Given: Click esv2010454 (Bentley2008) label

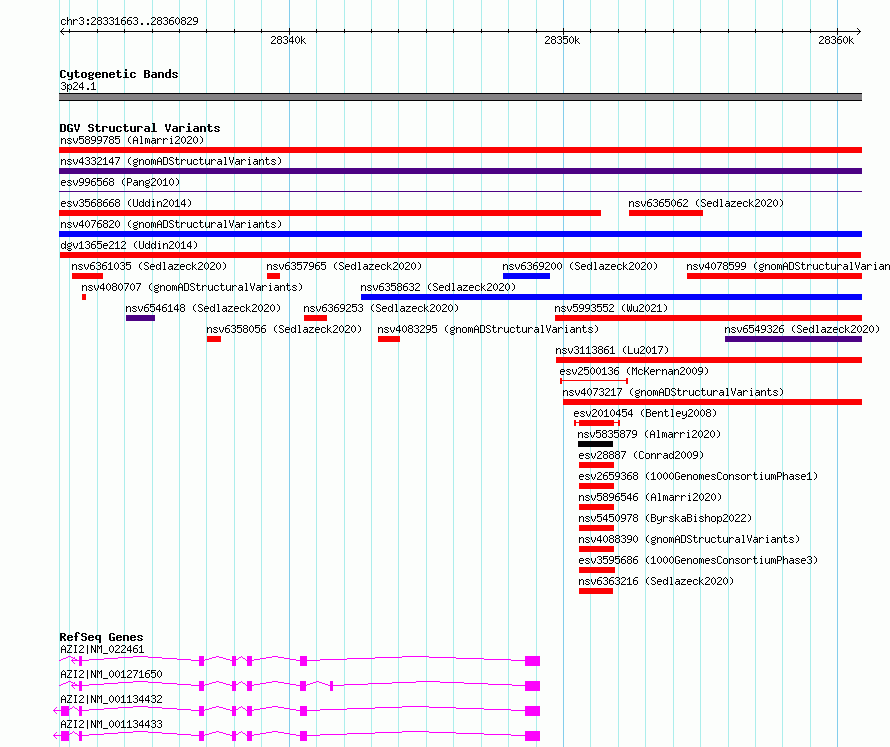Looking at the screenshot, I should (645, 413).
